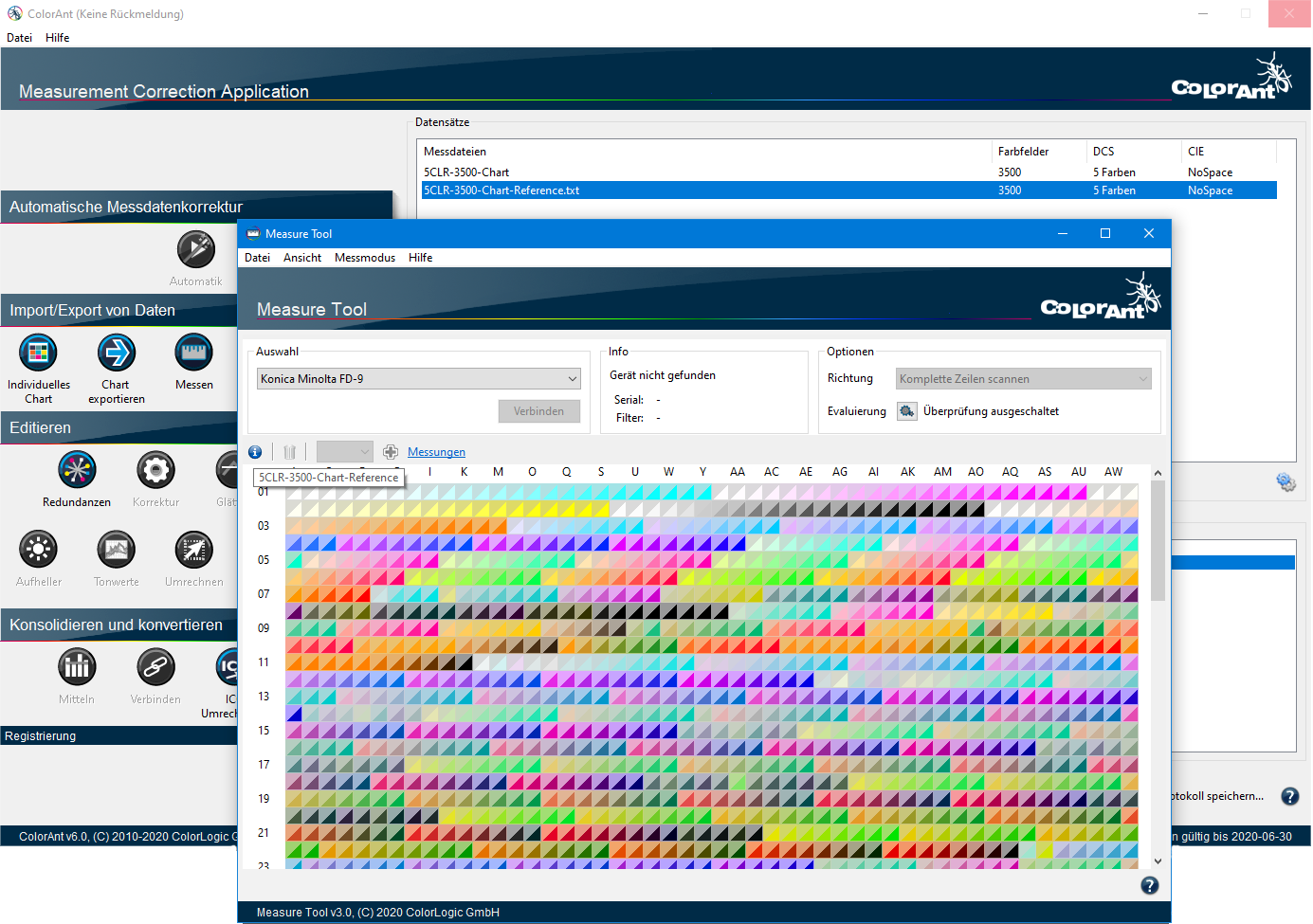Viewport: 1313px width, 924px height.
Task: Open the Richtung scan direction dropdown
Action: (1023, 379)
